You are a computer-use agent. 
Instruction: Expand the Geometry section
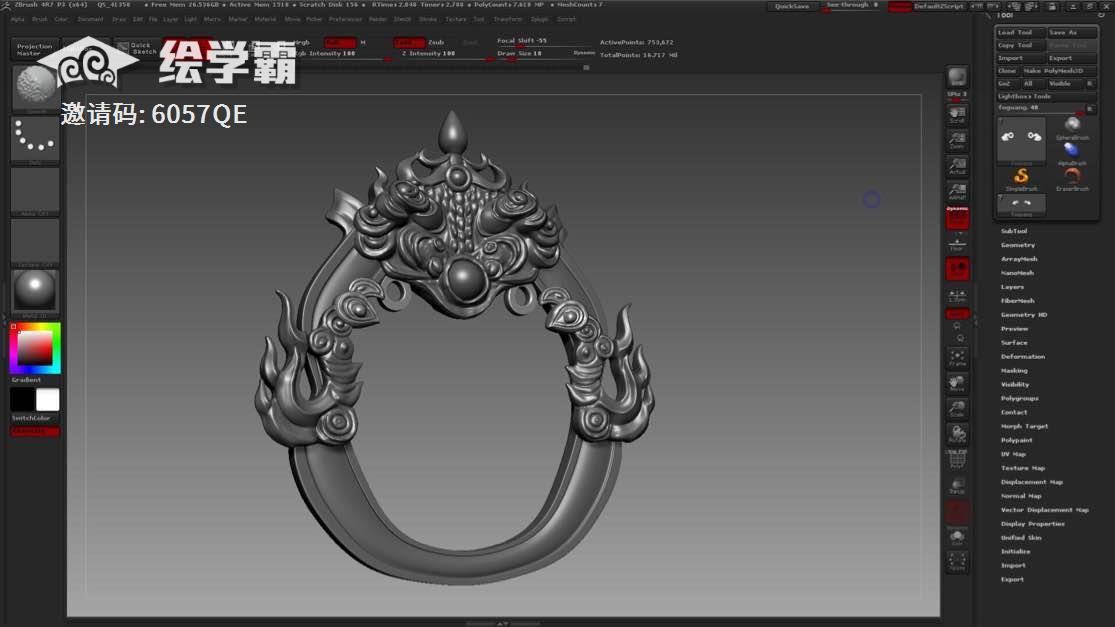pyautogui.click(x=1018, y=245)
